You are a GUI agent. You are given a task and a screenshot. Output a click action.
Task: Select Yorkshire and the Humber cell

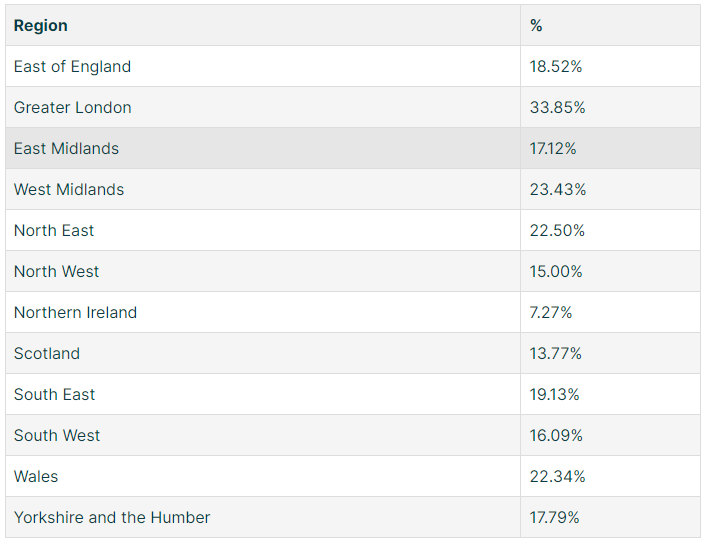click(x=263, y=517)
